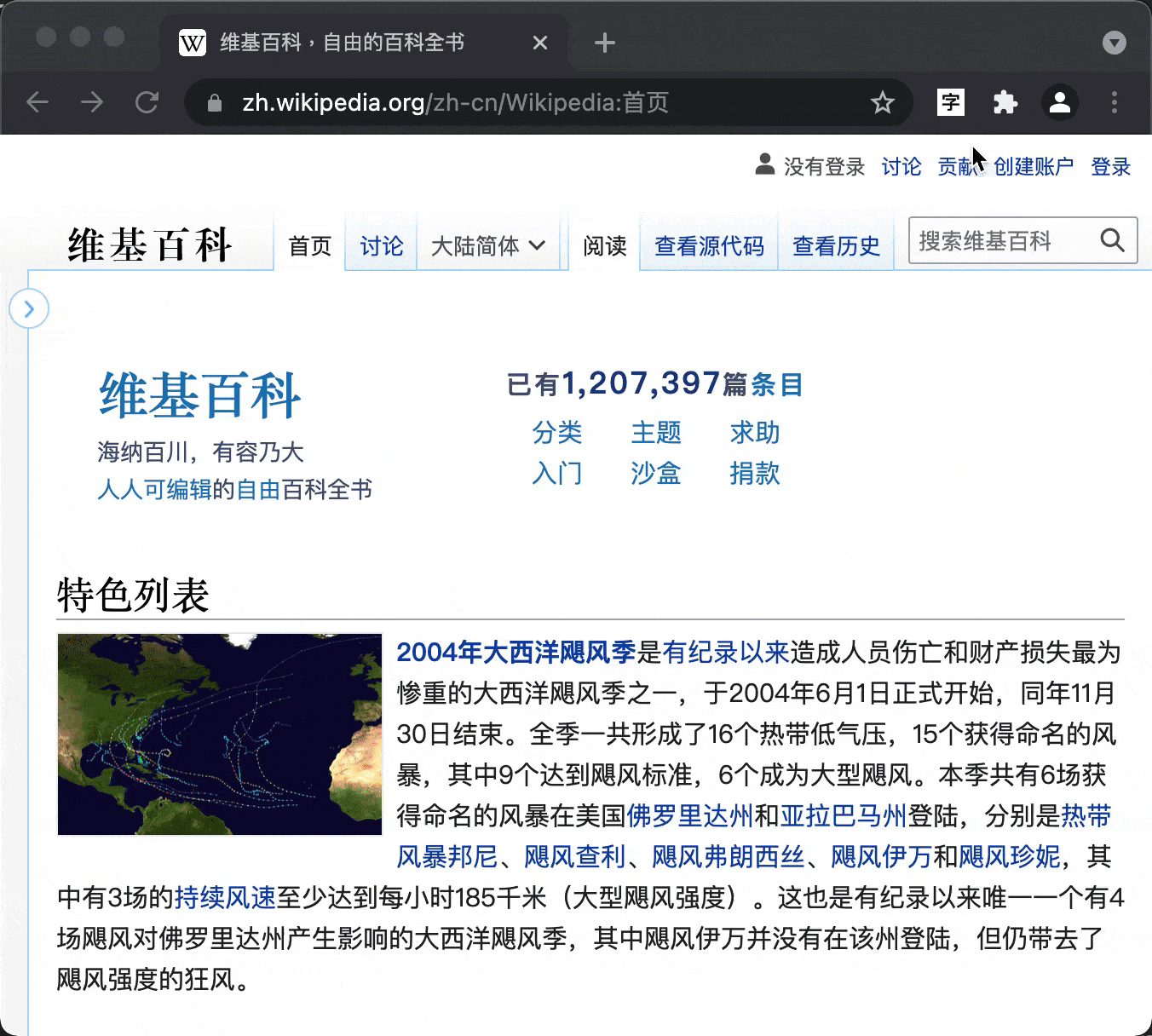Open the 人人可编辑 link
This screenshot has width=1152, height=1036.
tap(154, 489)
